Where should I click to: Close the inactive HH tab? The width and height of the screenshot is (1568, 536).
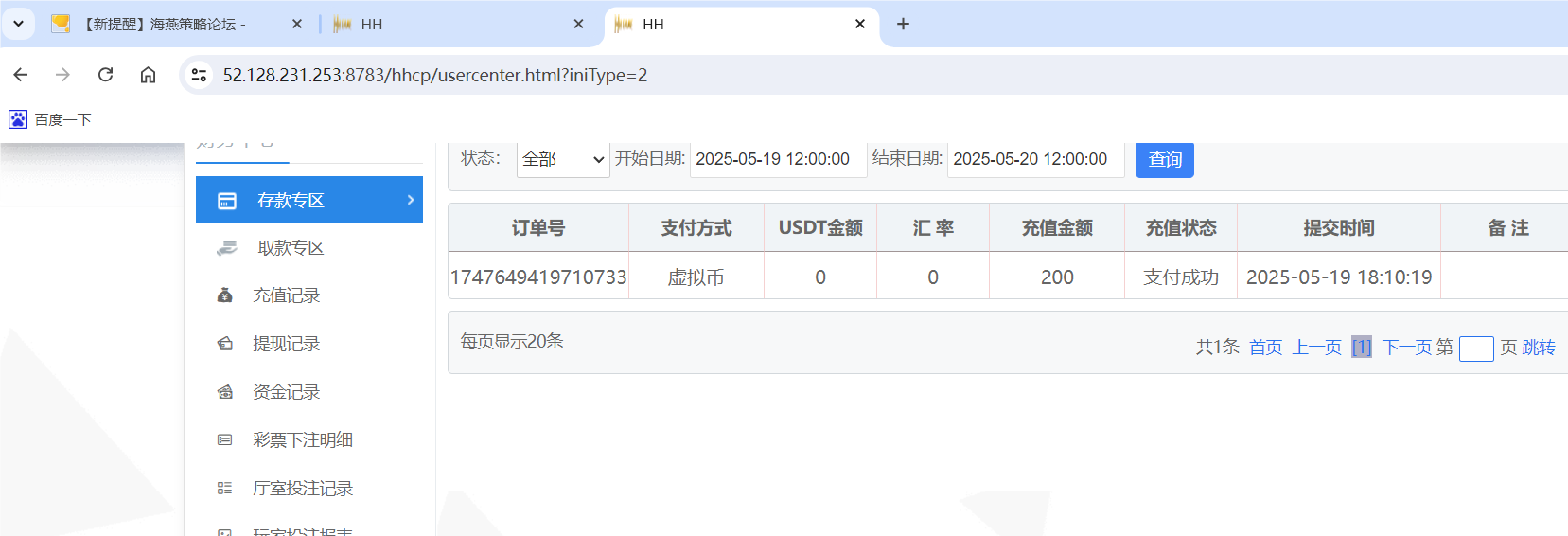point(579,24)
